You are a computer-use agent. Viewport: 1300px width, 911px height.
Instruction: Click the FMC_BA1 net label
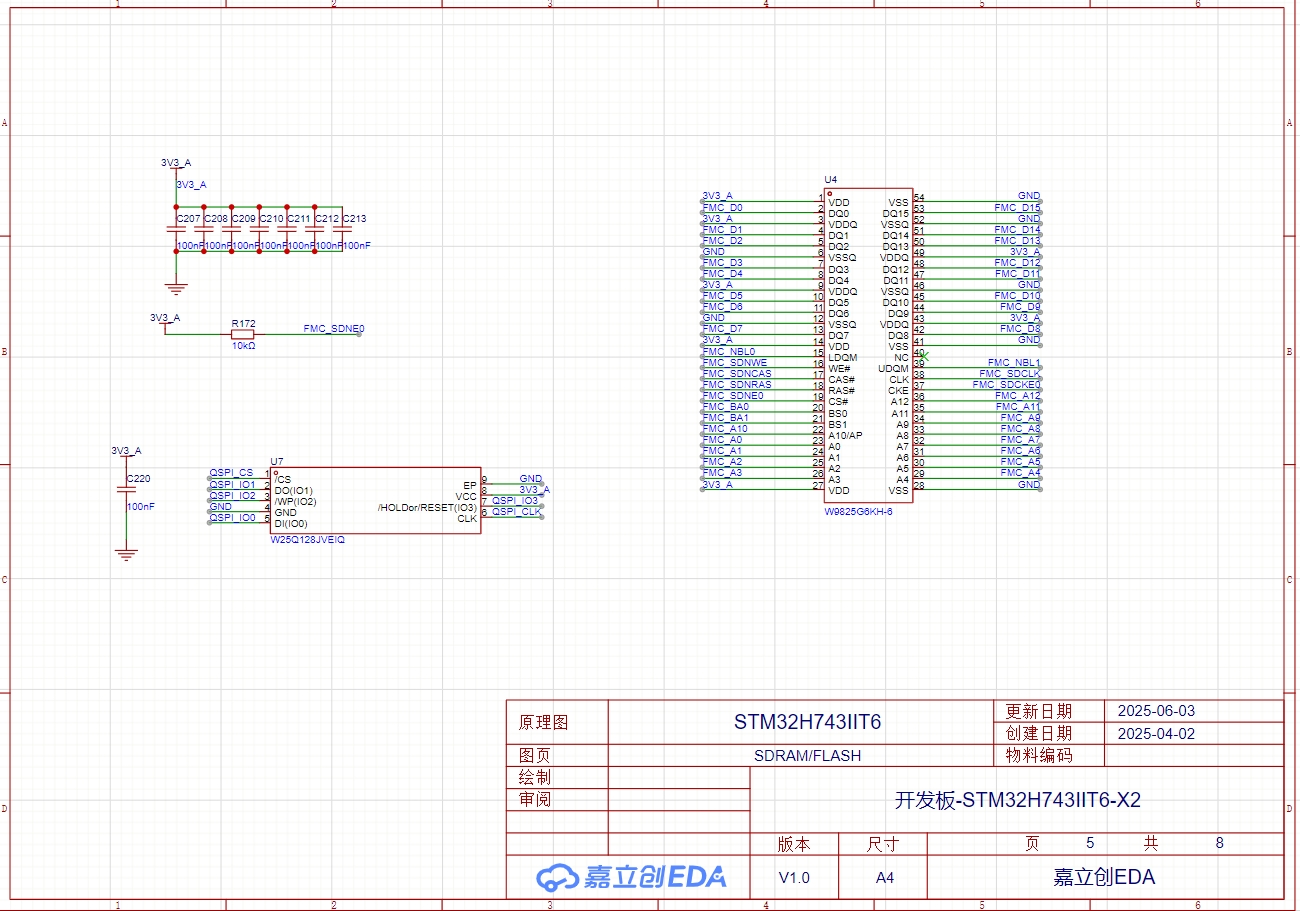coord(725,418)
